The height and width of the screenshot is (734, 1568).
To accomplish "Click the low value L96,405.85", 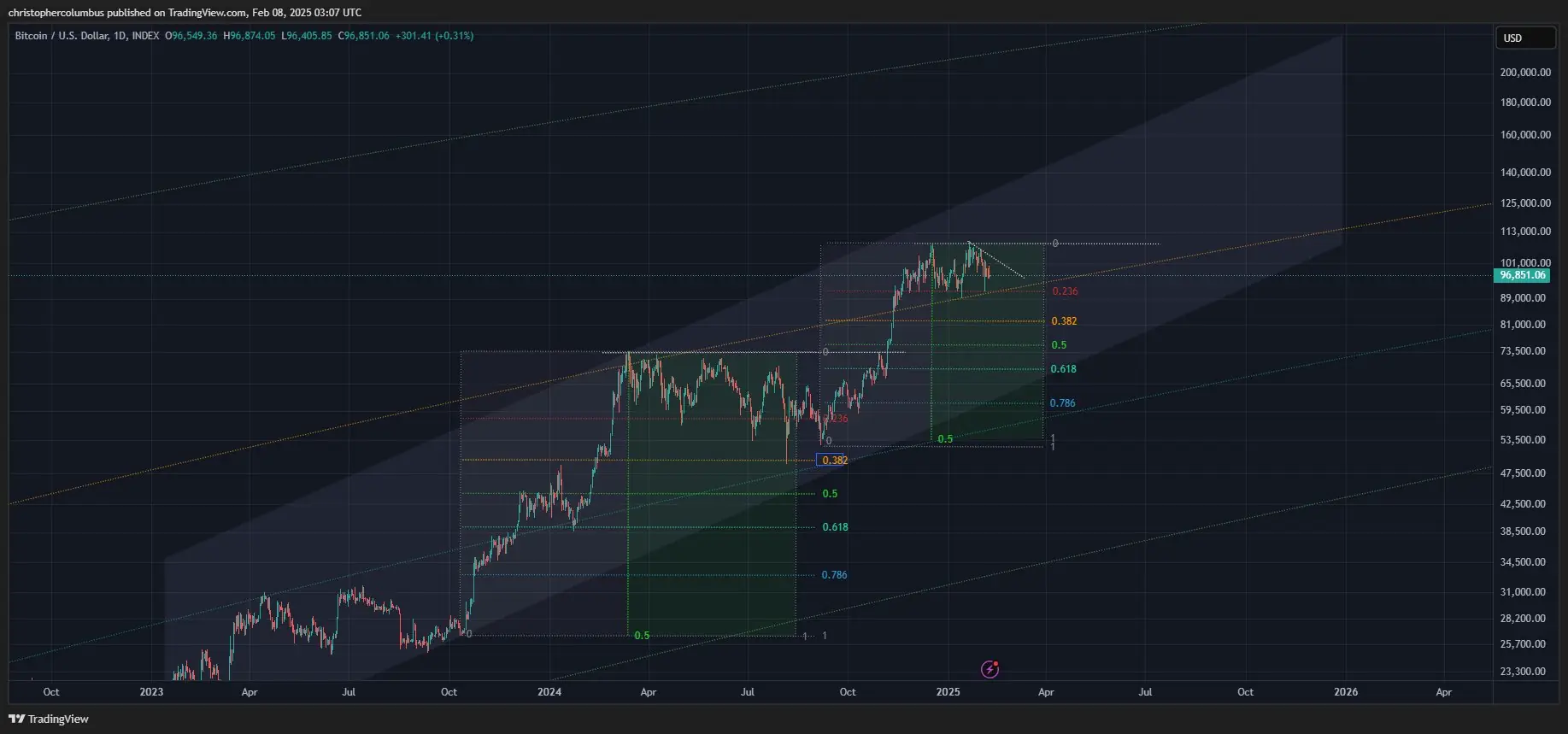I will 307,36.
